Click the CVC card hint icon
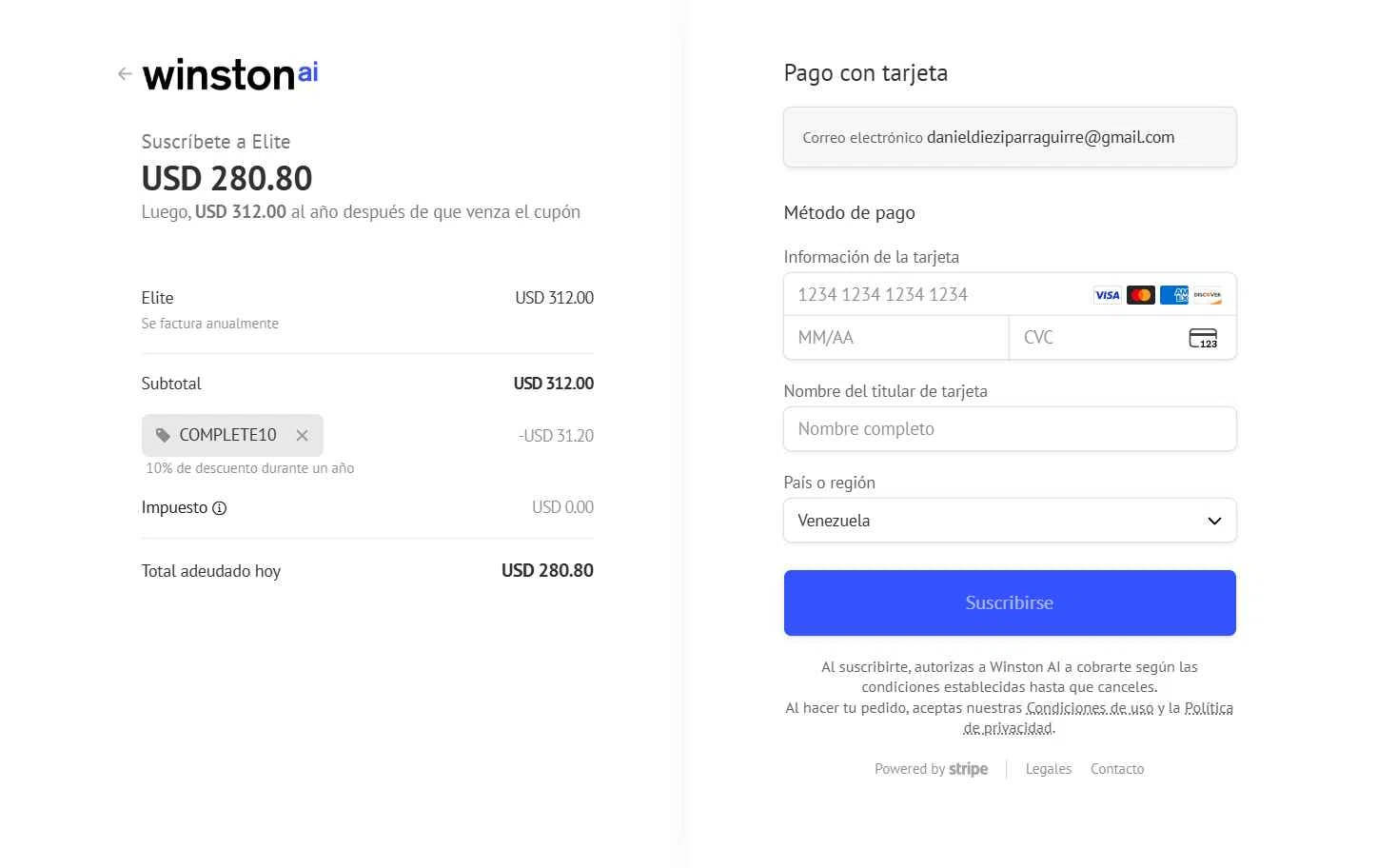 pyautogui.click(x=1203, y=338)
